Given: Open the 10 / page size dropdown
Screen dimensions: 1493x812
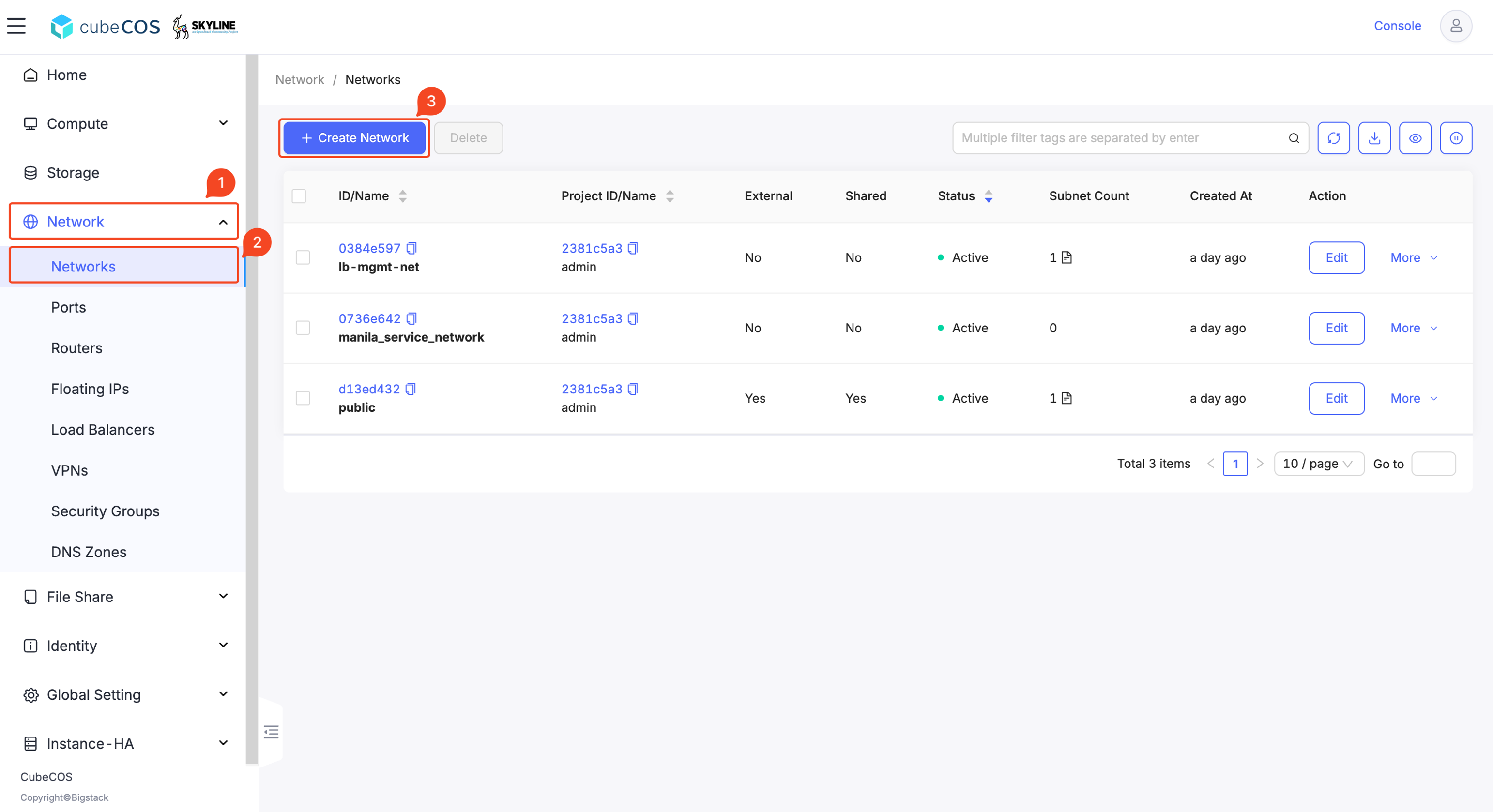Looking at the screenshot, I should [x=1319, y=463].
